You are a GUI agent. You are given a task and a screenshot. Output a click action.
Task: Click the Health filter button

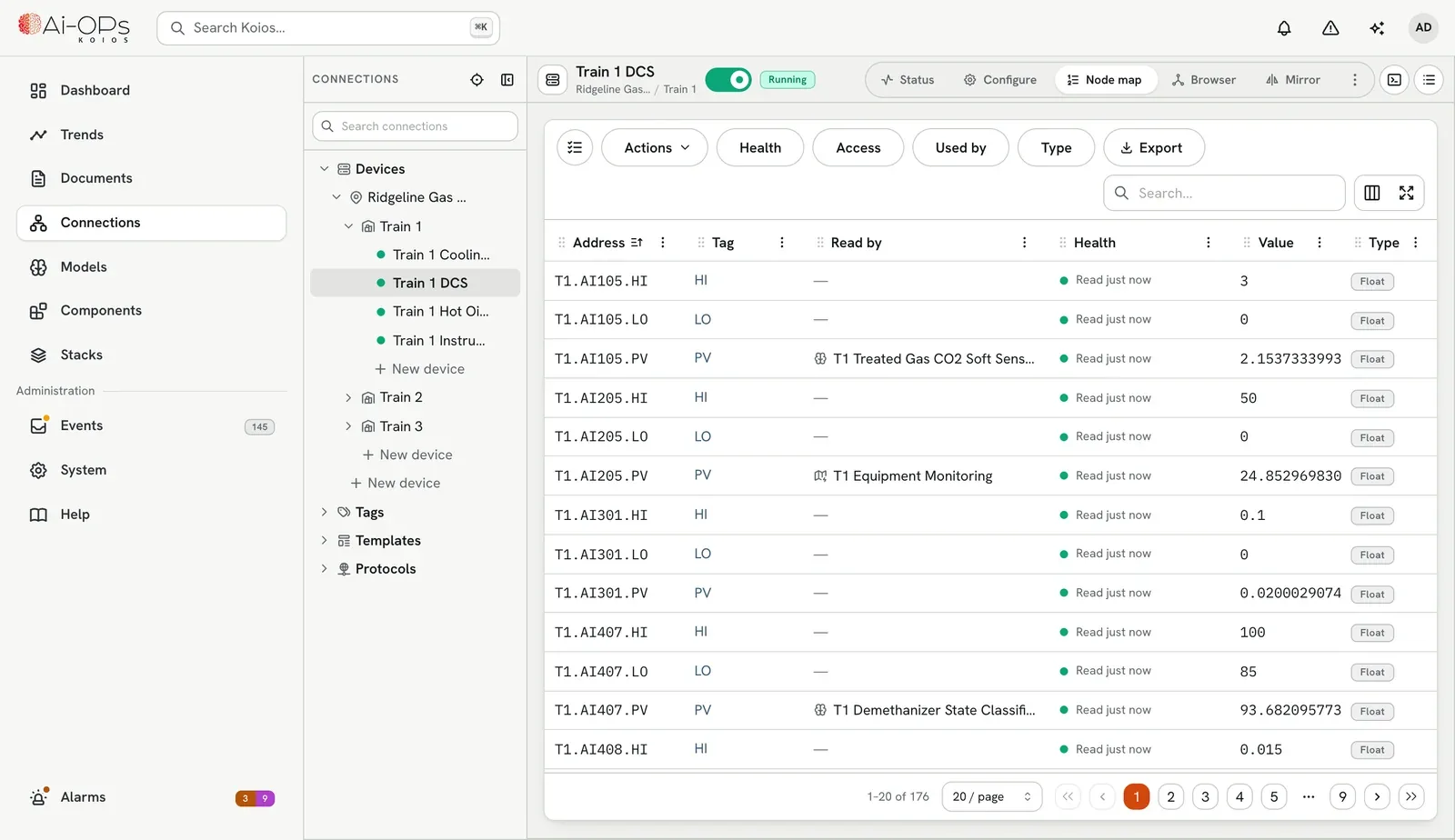tap(760, 147)
